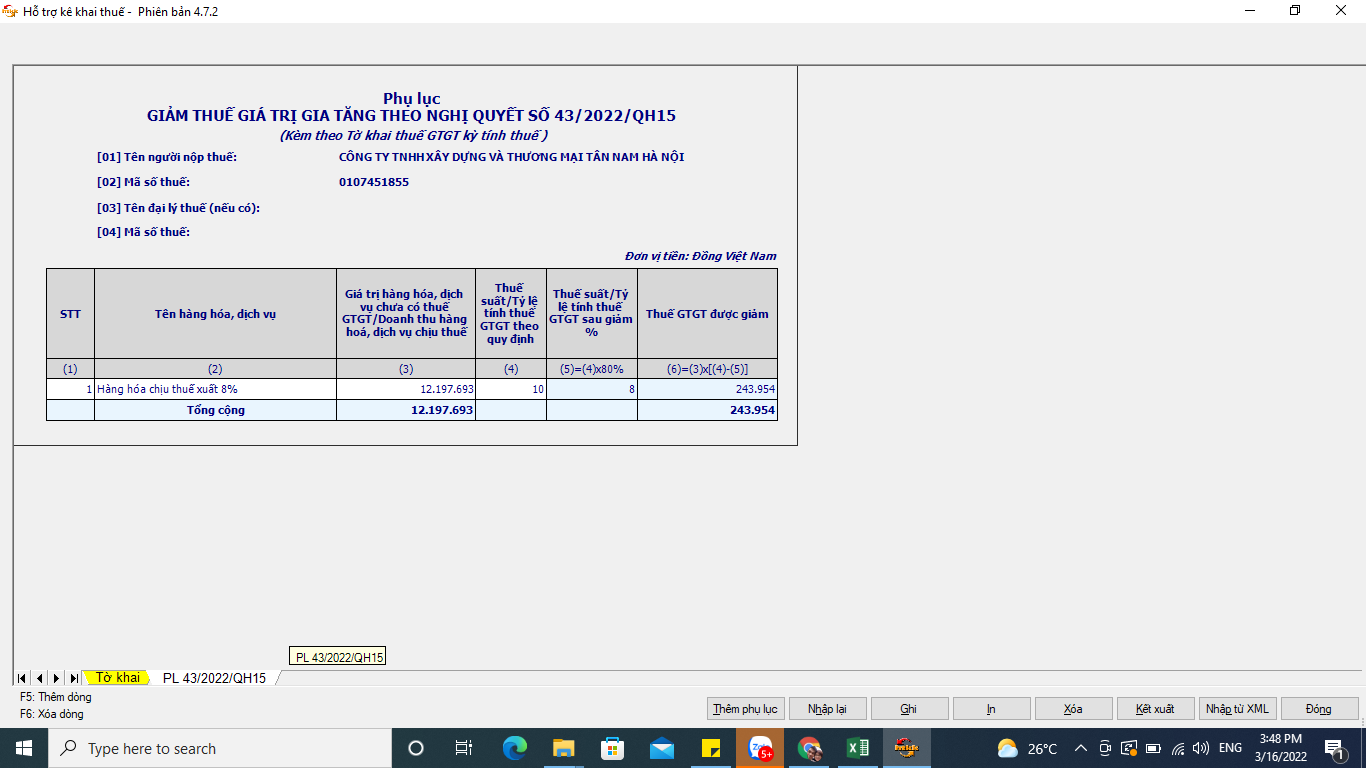This screenshot has width=1366, height=768.
Task: Select the value cell 12.197.693 in row 1
Action: (406, 389)
